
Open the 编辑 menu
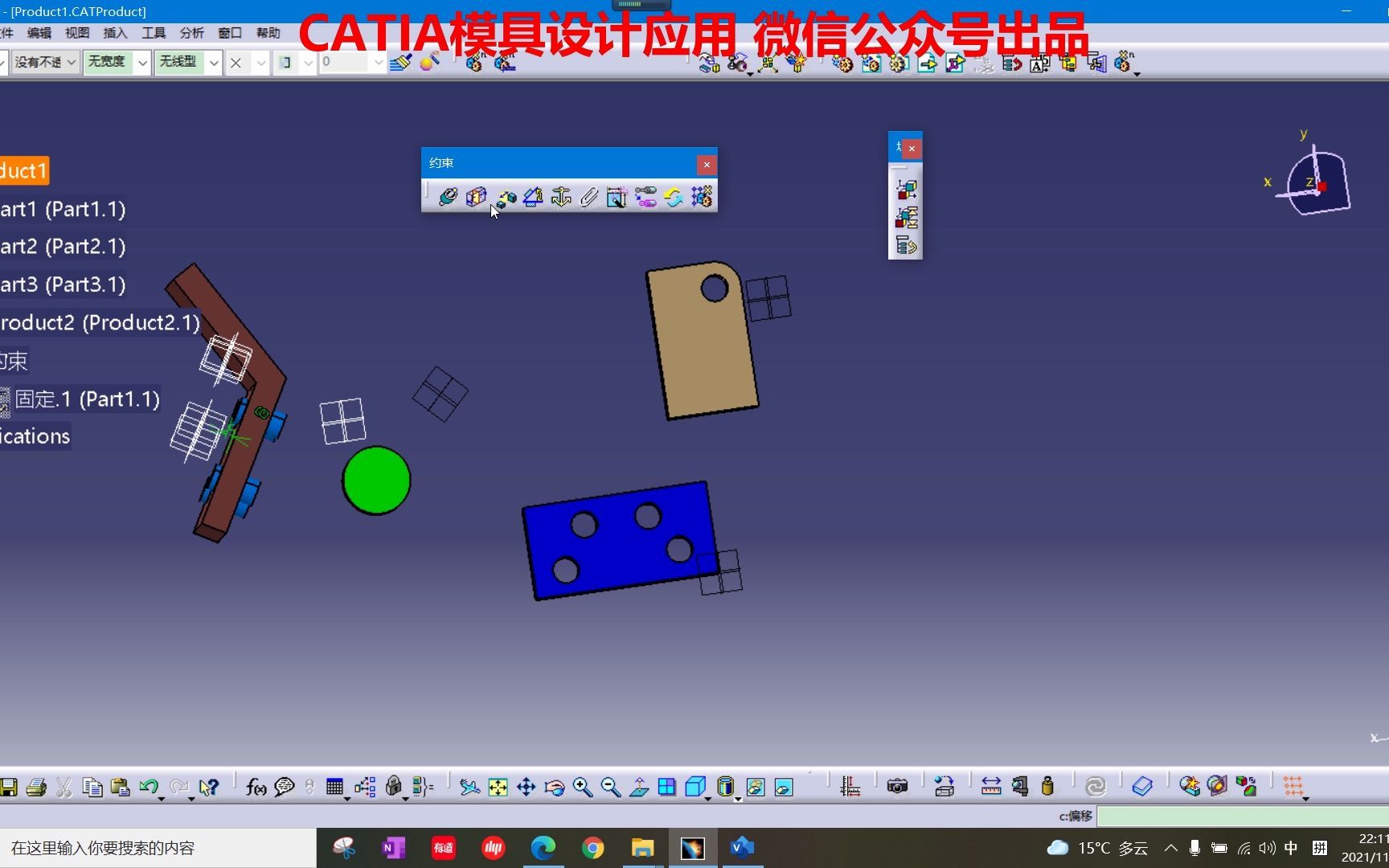[x=39, y=33]
